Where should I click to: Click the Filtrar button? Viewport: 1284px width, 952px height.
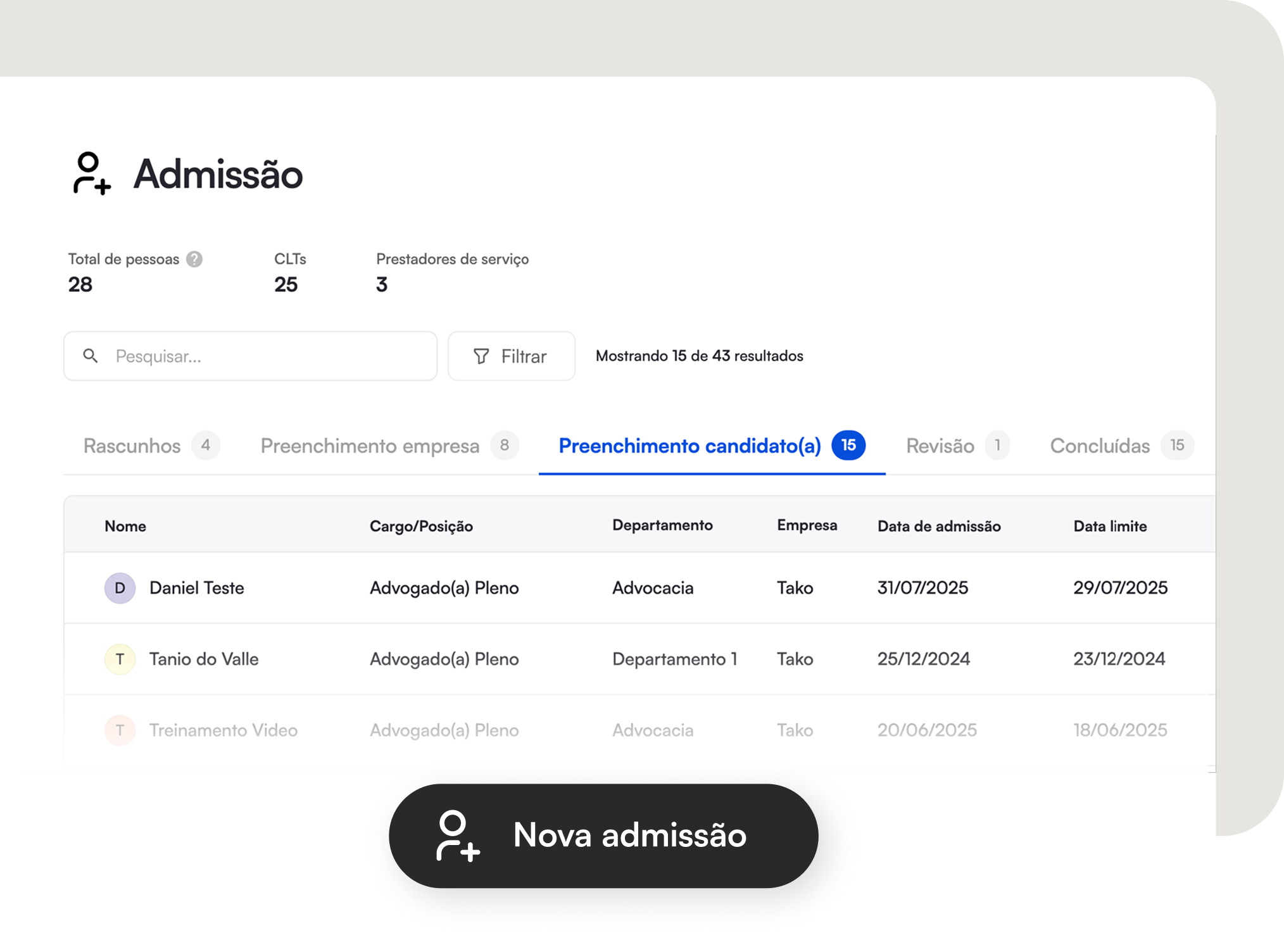(512, 356)
